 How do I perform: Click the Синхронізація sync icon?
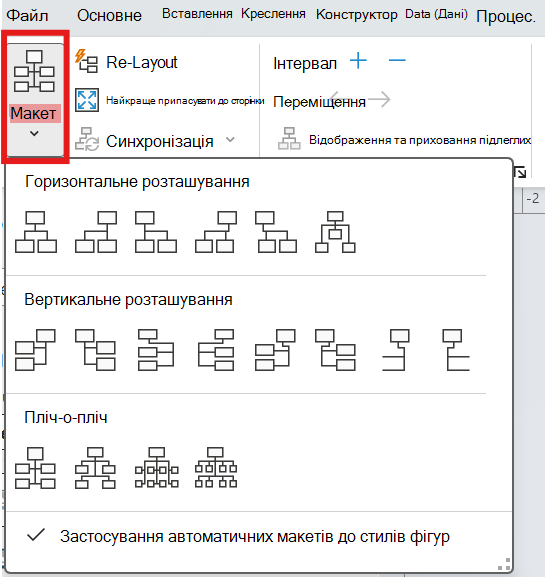tap(87, 139)
